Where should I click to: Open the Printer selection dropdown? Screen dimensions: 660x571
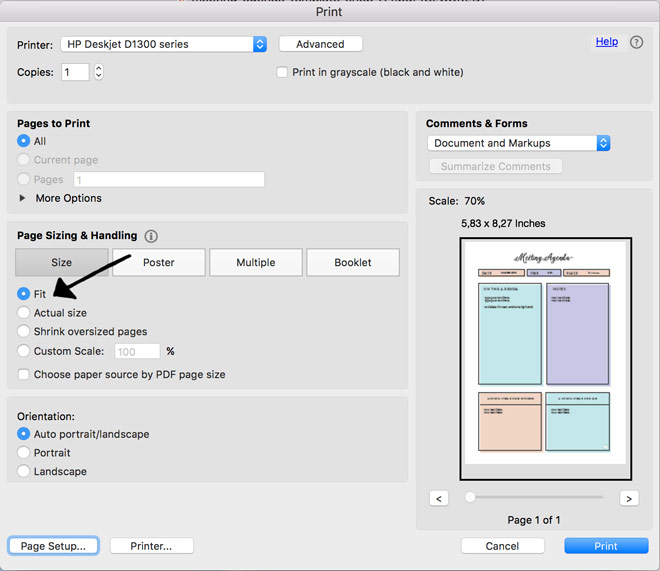pos(163,44)
